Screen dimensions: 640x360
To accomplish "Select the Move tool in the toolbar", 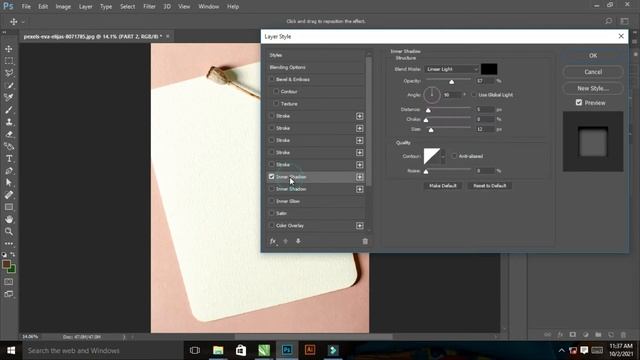I will coord(9,49).
